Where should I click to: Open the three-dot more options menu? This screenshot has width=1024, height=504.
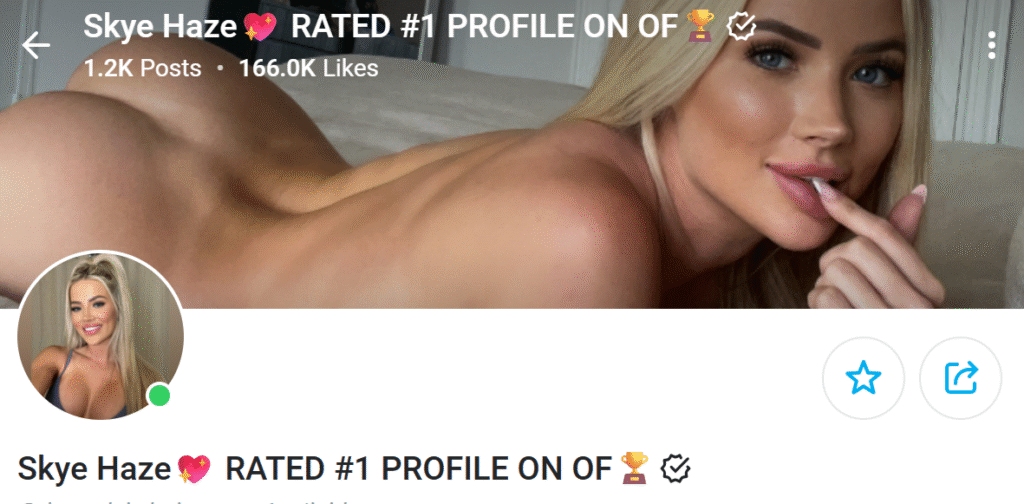[991, 45]
